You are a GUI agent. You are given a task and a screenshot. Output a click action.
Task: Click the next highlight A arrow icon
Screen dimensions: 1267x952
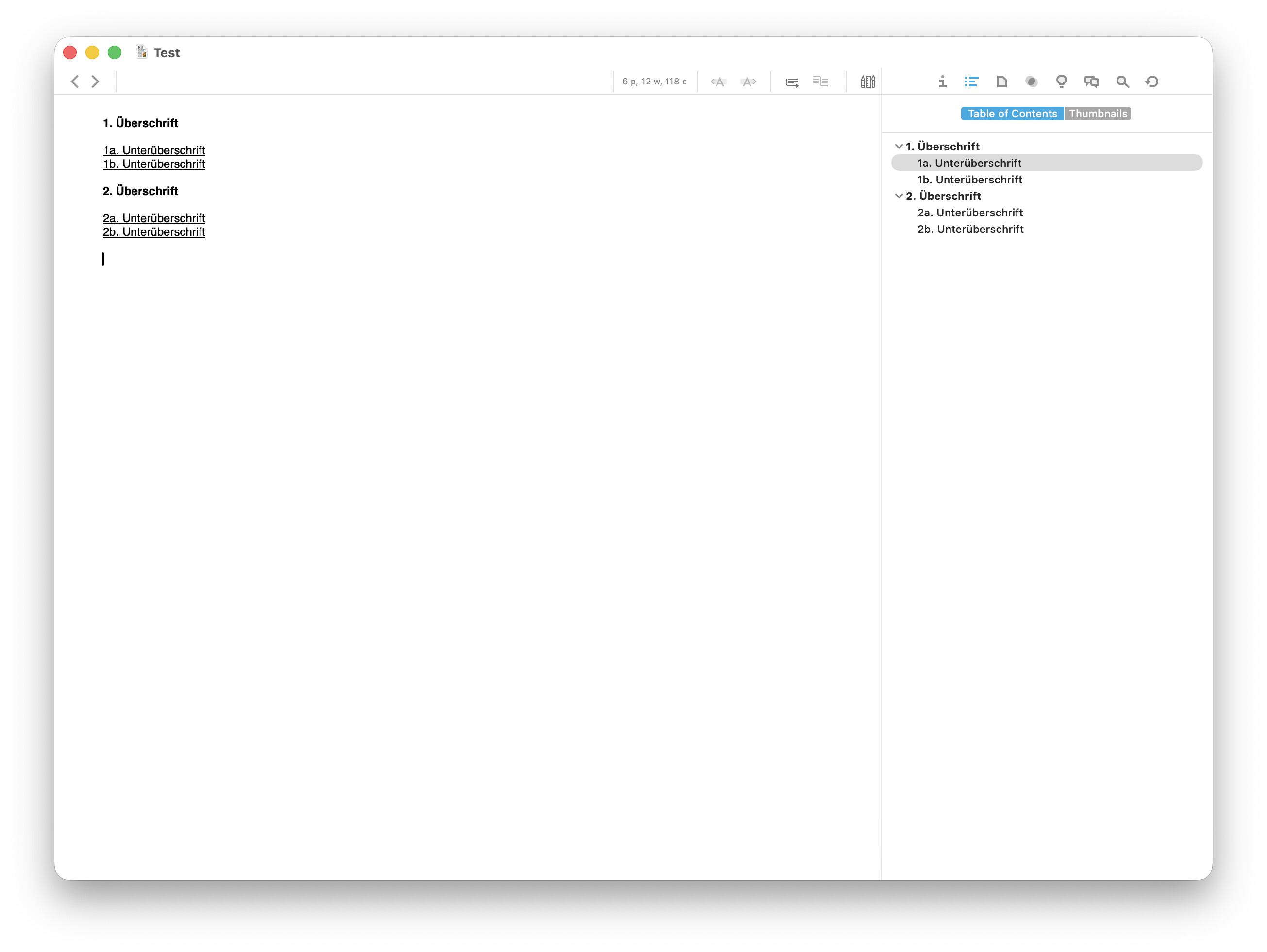(748, 82)
